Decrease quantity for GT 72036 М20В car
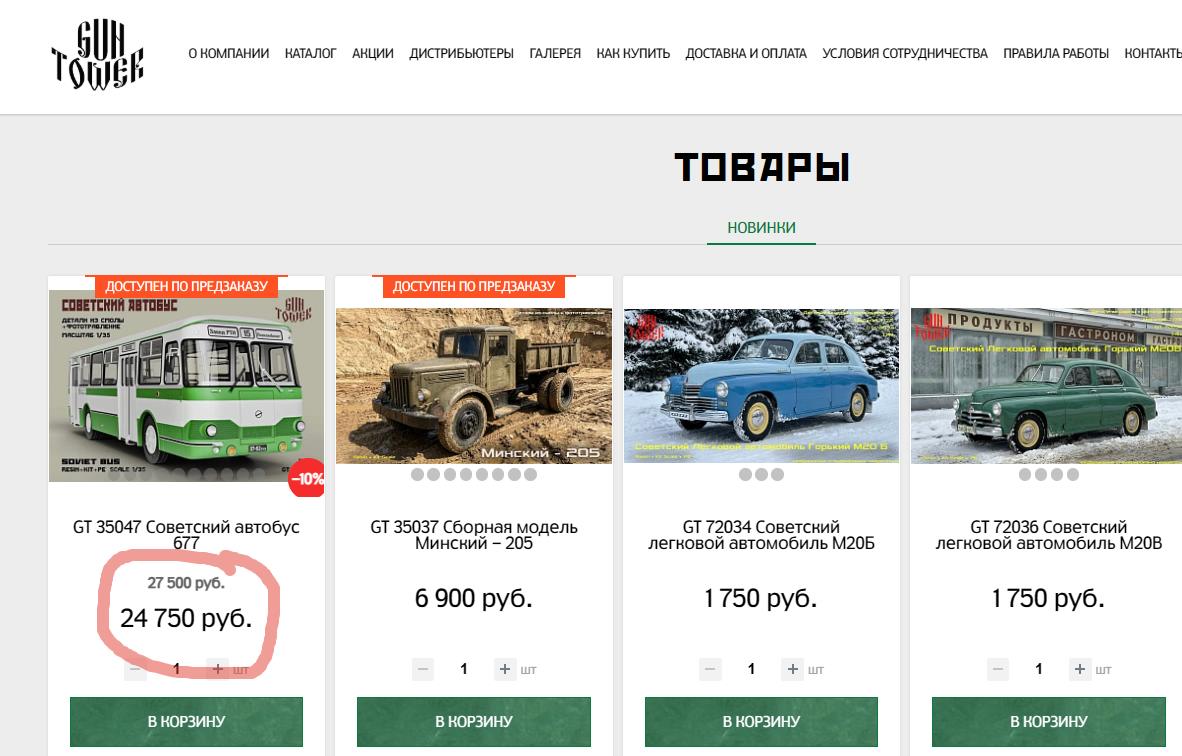 [998, 669]
